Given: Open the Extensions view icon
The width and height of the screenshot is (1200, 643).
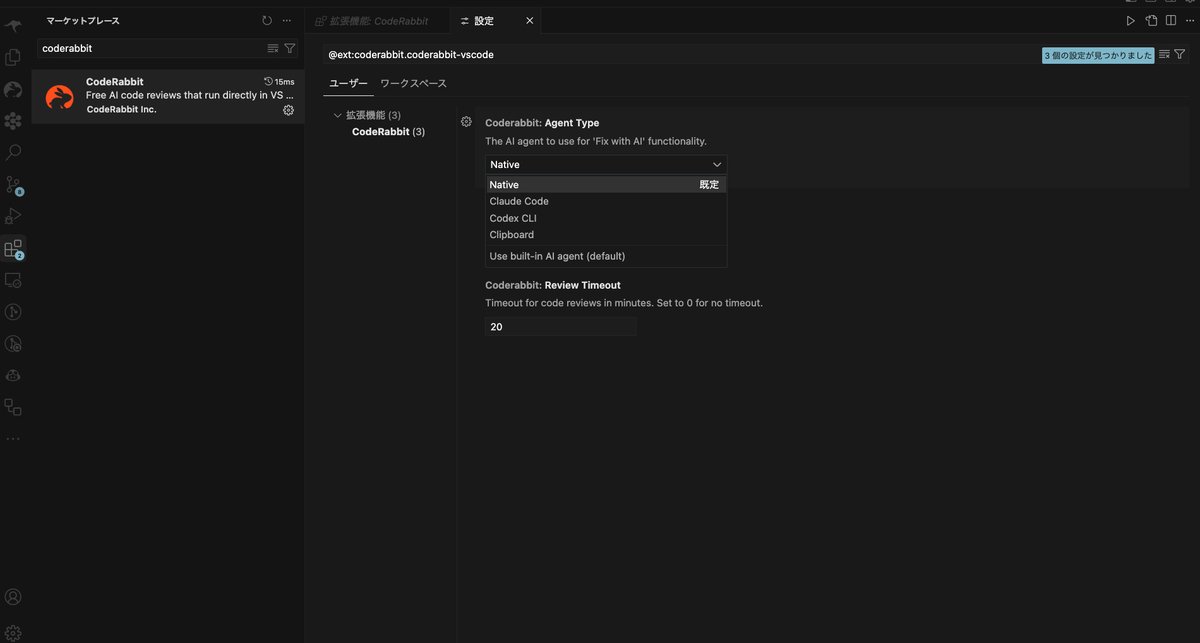Looking at the screenshot, I should (x=13, y=248).
